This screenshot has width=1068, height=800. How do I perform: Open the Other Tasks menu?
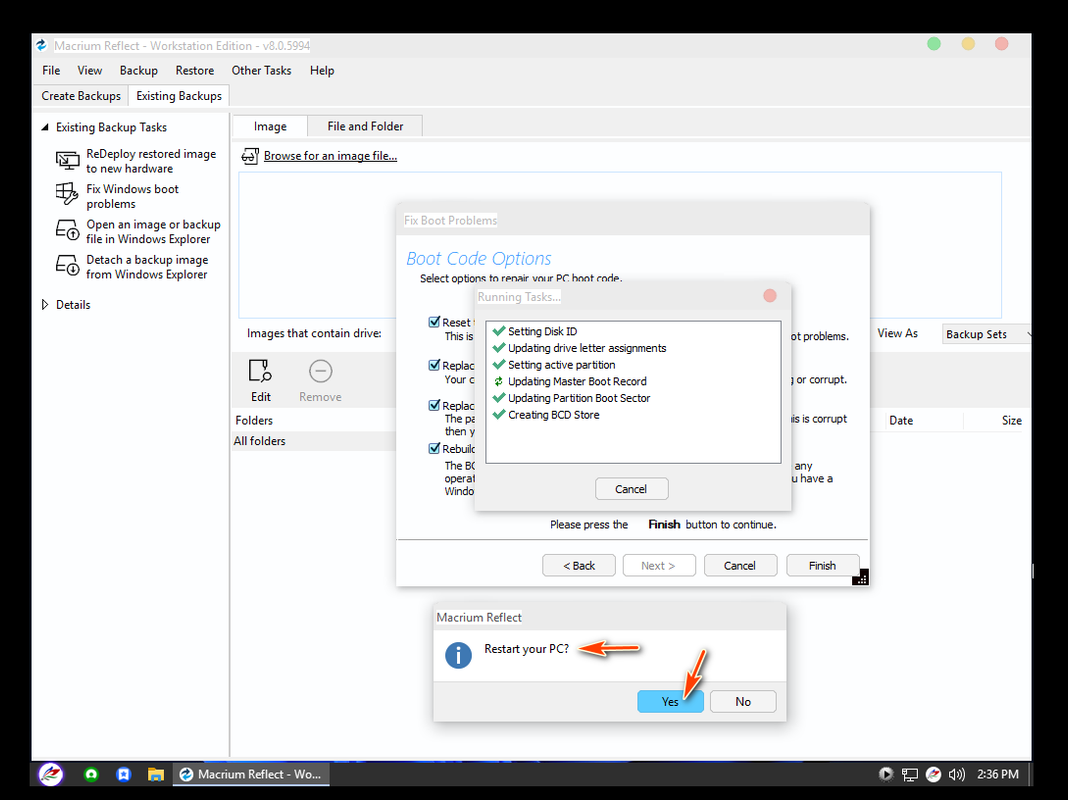pos(261,70)
